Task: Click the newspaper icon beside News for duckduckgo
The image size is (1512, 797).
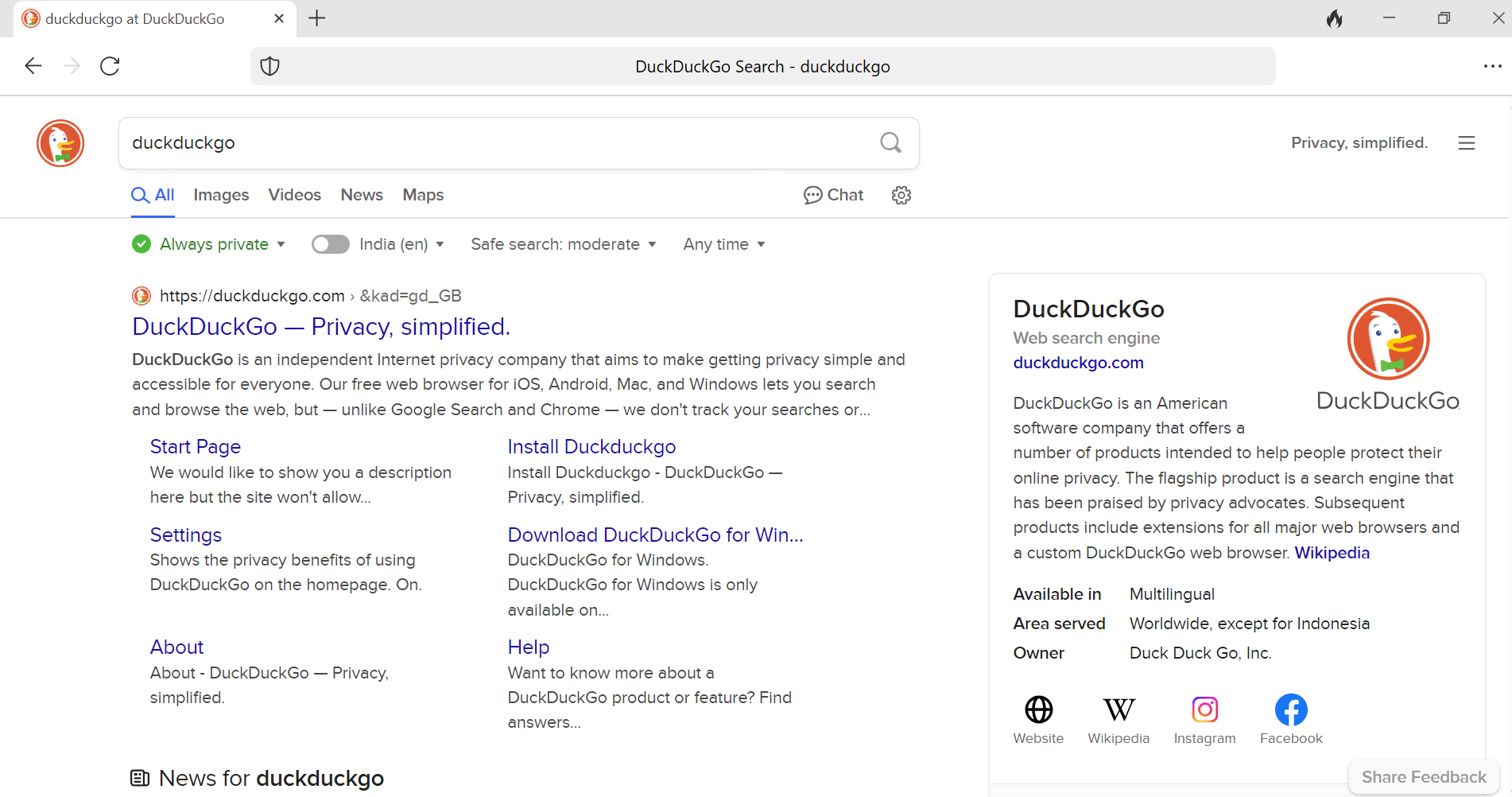Action: [x=140, y=778]
